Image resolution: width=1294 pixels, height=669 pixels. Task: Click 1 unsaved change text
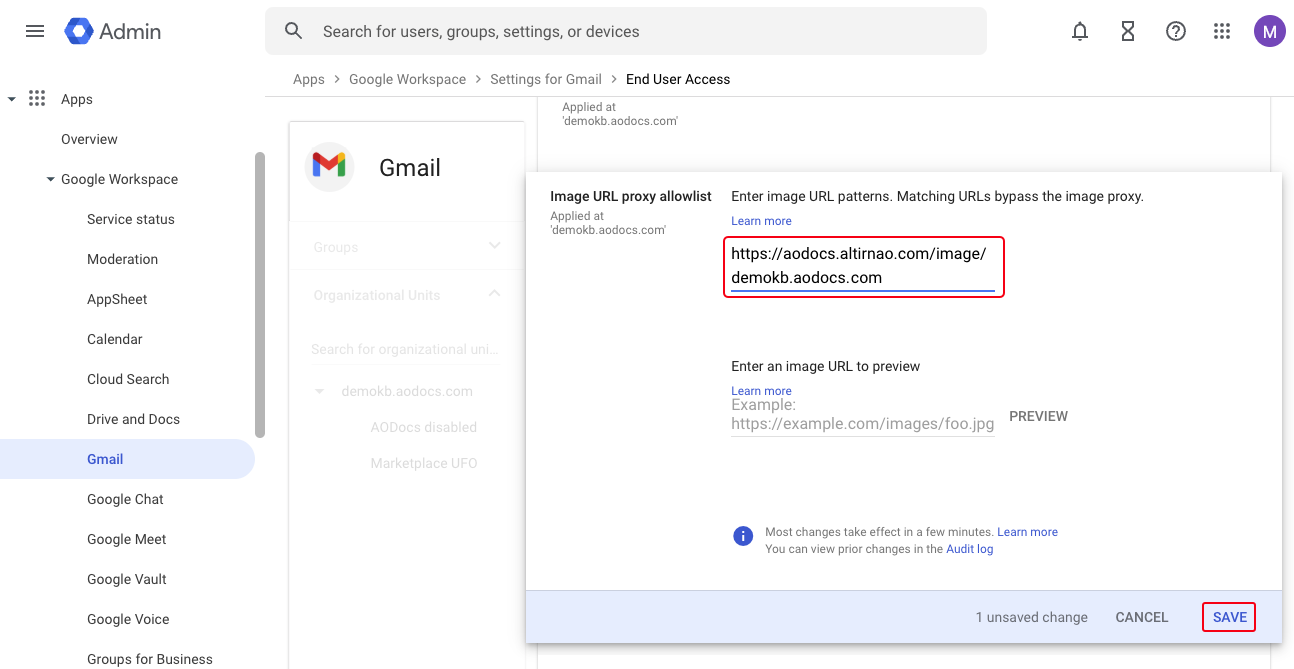click(1032, 617)
